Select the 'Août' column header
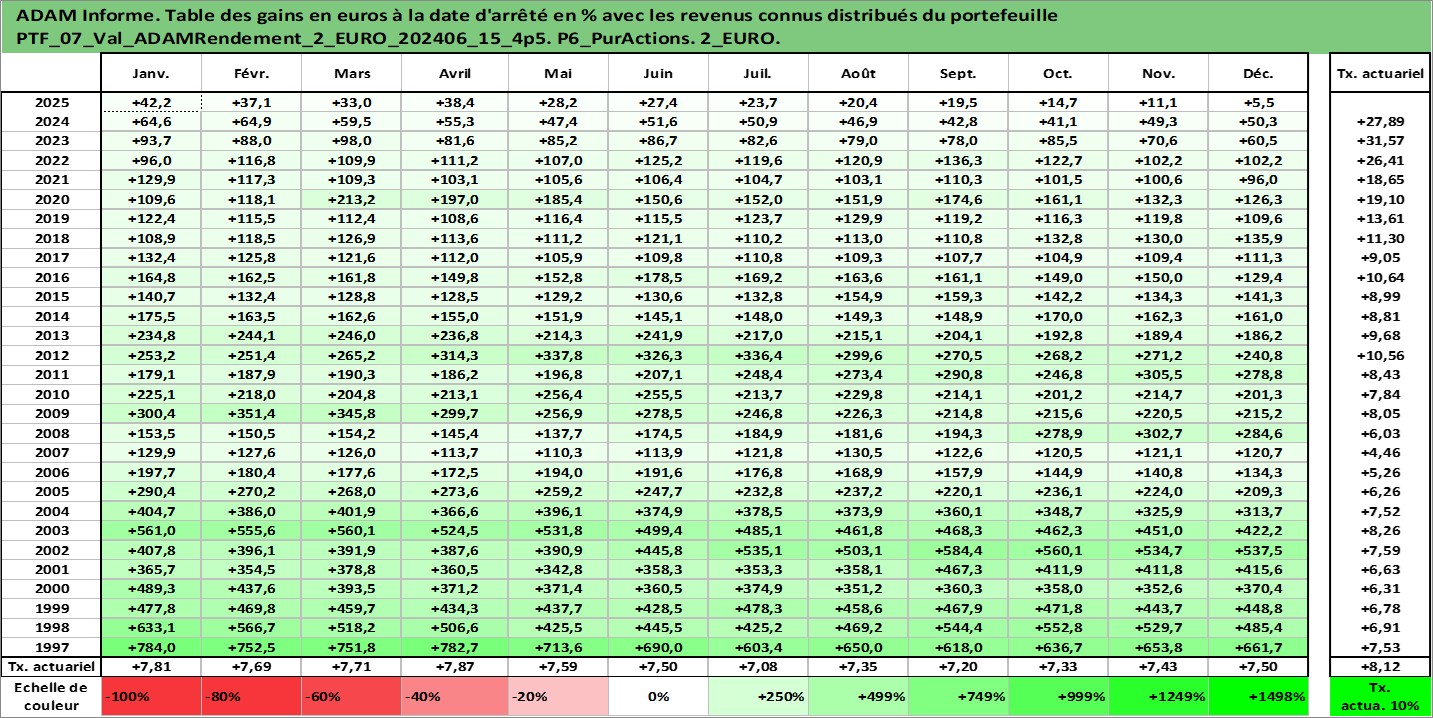Screen dimensions: 1433x718 click(859, 73)
